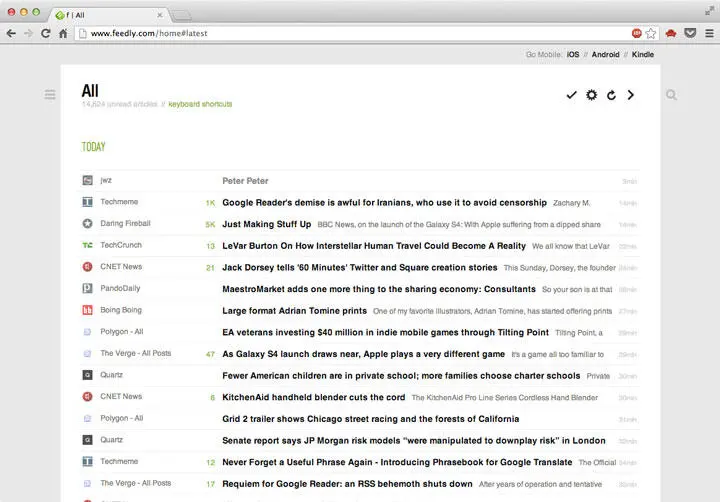Refresh the feed with the circular arrow
This screenshot has height=502, width=720.
click(x=611, y=95)
